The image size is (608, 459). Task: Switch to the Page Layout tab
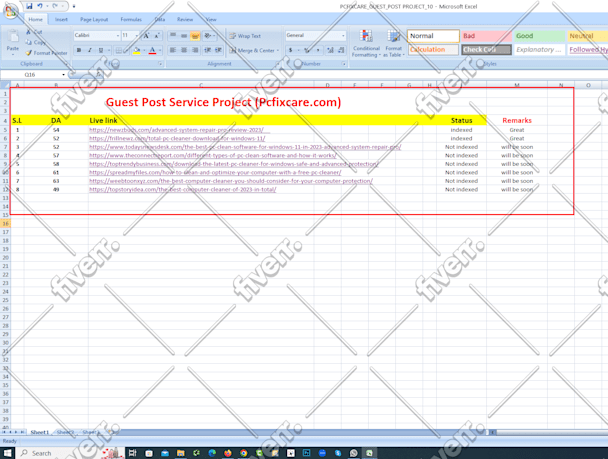click(94, 19)
